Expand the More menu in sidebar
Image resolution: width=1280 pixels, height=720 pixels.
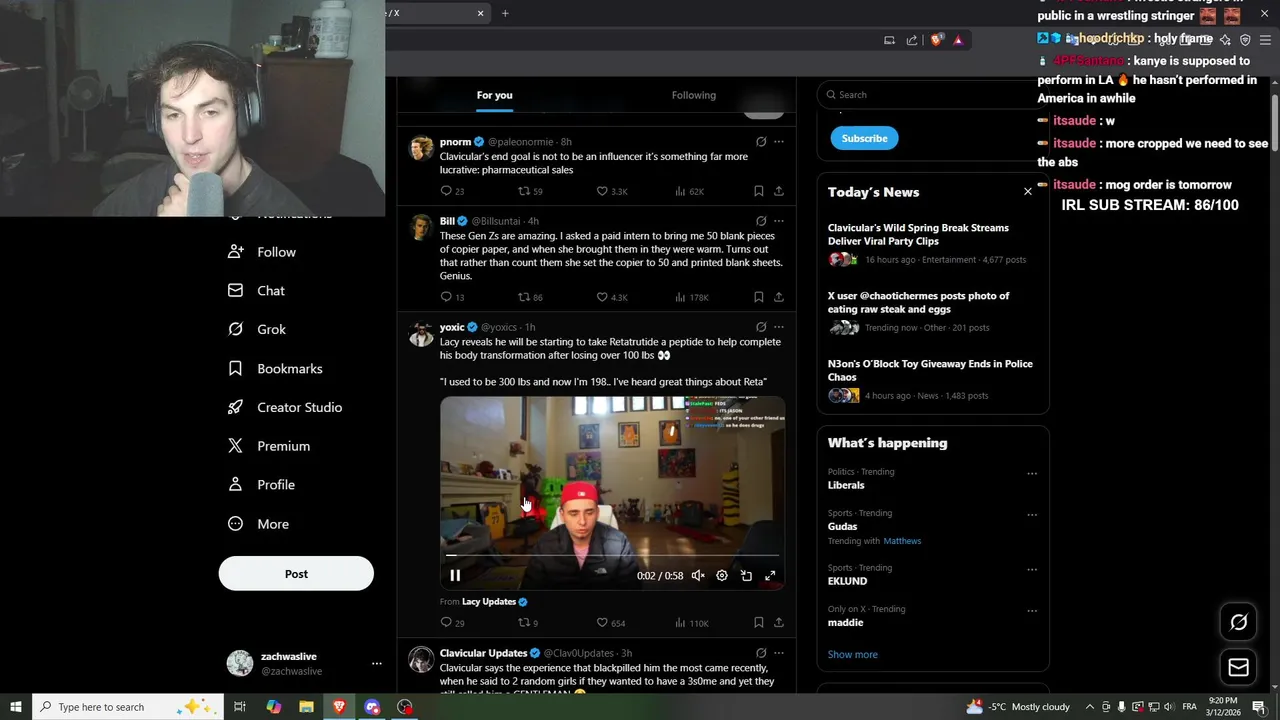[258, 524]
